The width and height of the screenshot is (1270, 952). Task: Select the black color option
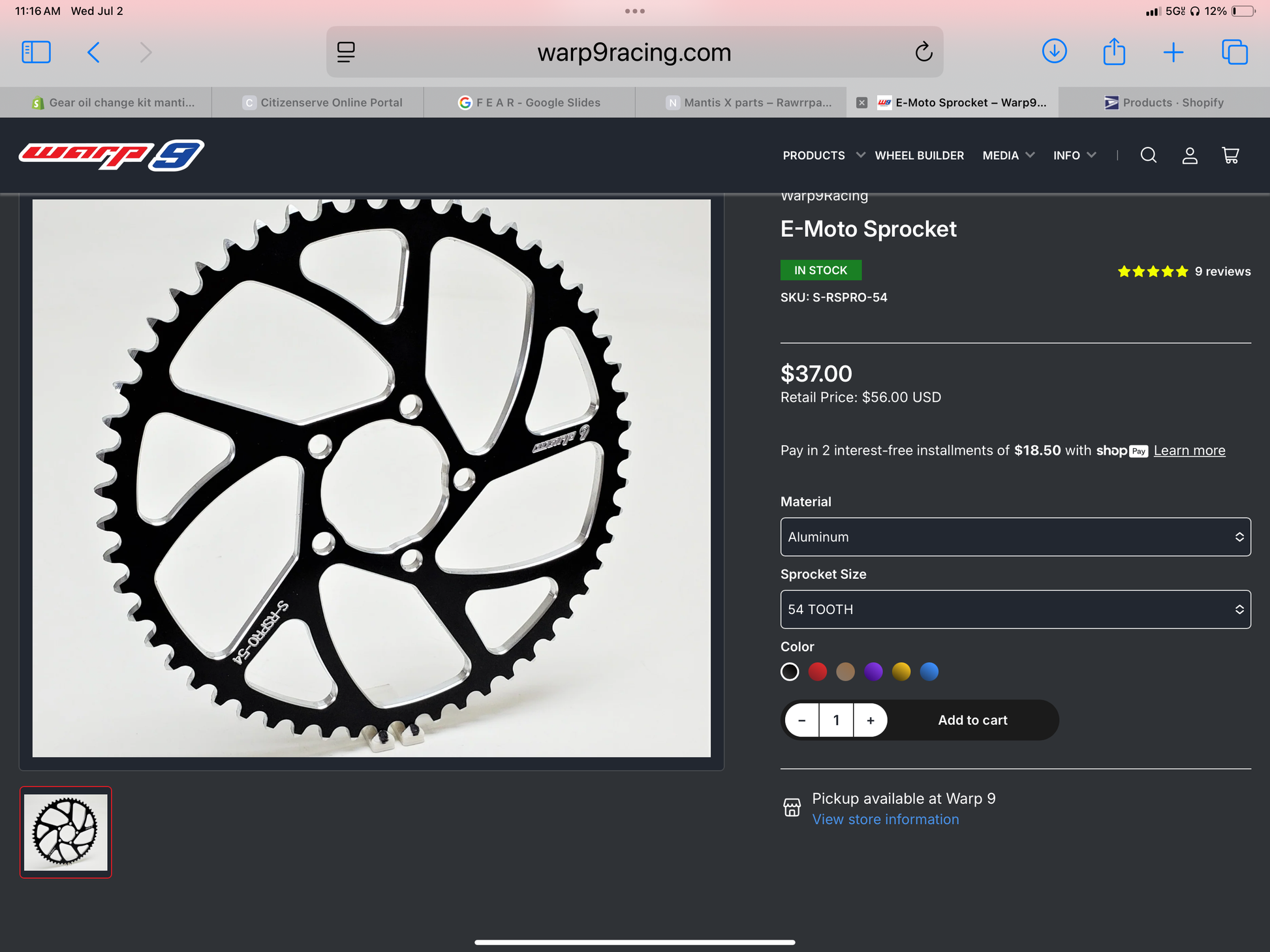point(790,672)
